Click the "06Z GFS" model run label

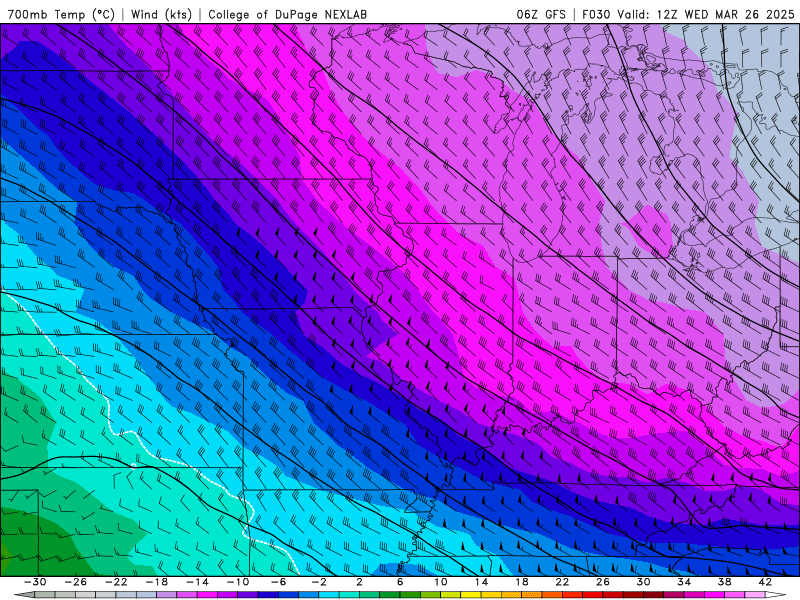541,14
